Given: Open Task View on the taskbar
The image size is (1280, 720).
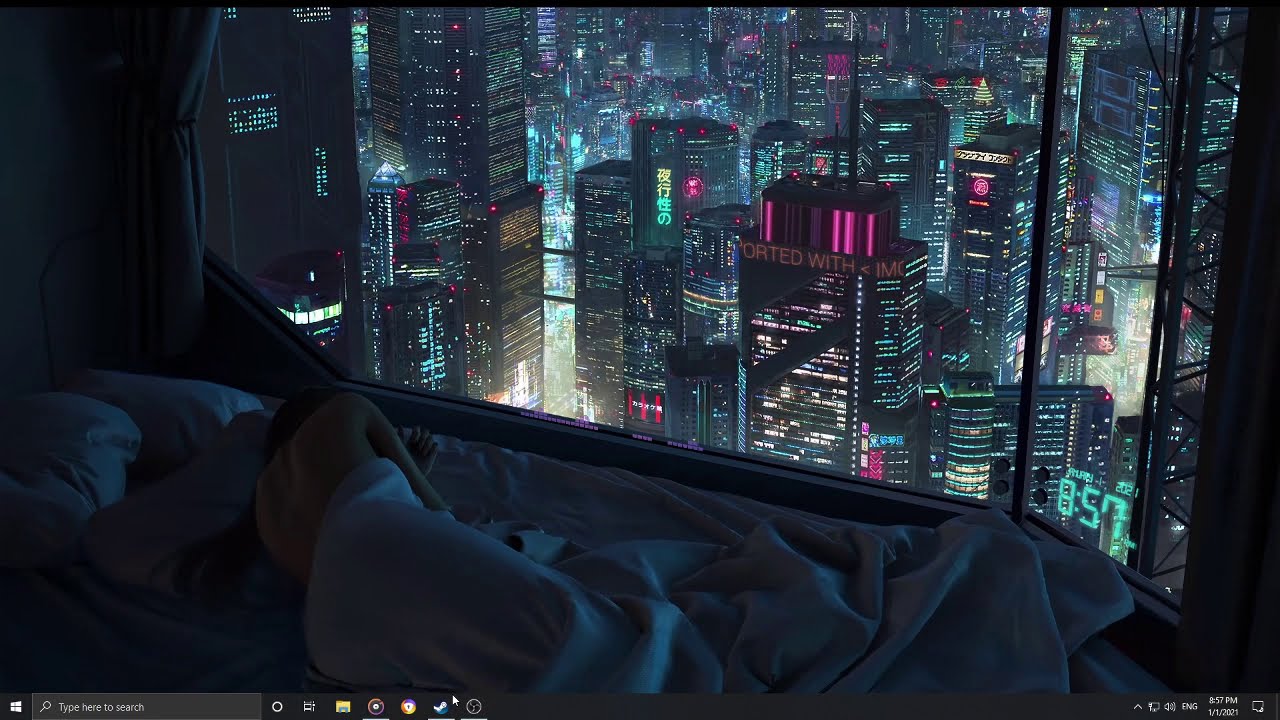Looking at the screenshot, I should click(x=310, y=707).
